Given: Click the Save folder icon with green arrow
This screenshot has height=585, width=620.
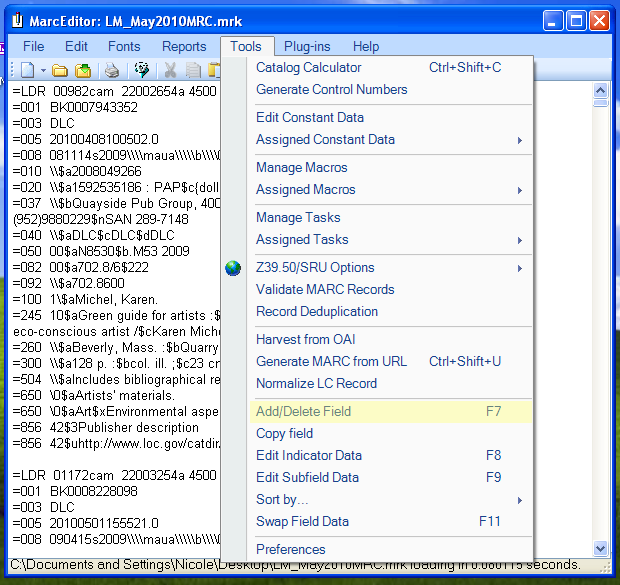Looking at the screenshot, I should point(84,70).
